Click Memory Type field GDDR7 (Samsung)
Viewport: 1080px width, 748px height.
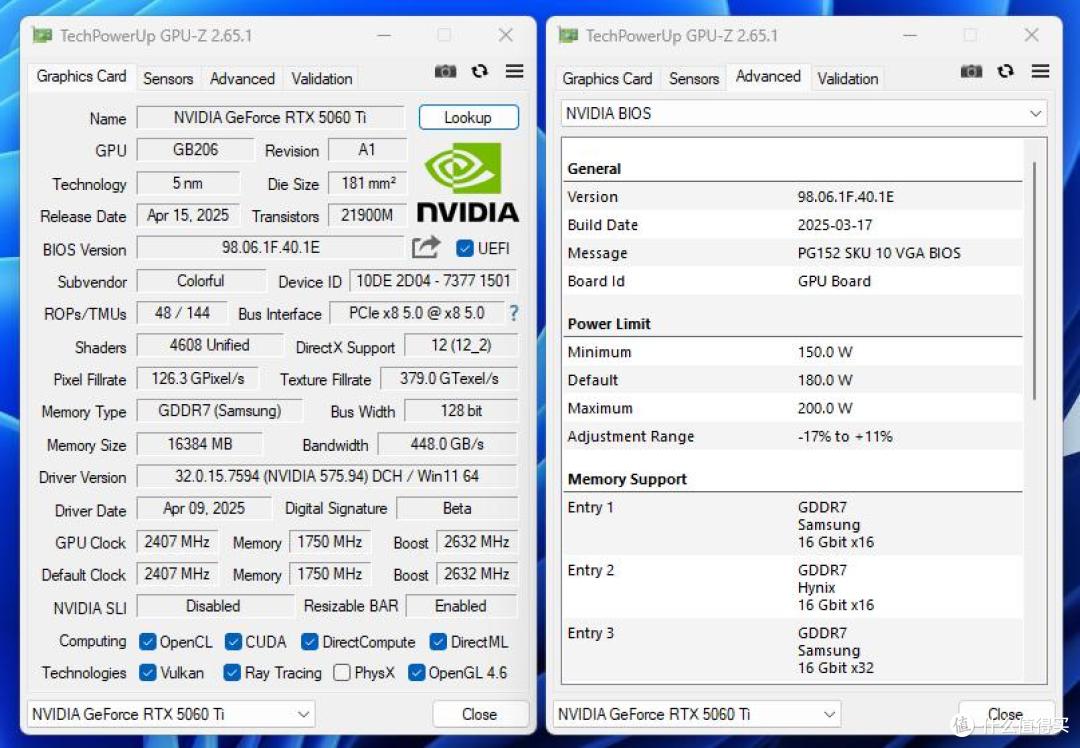click(x=219, y=411)
